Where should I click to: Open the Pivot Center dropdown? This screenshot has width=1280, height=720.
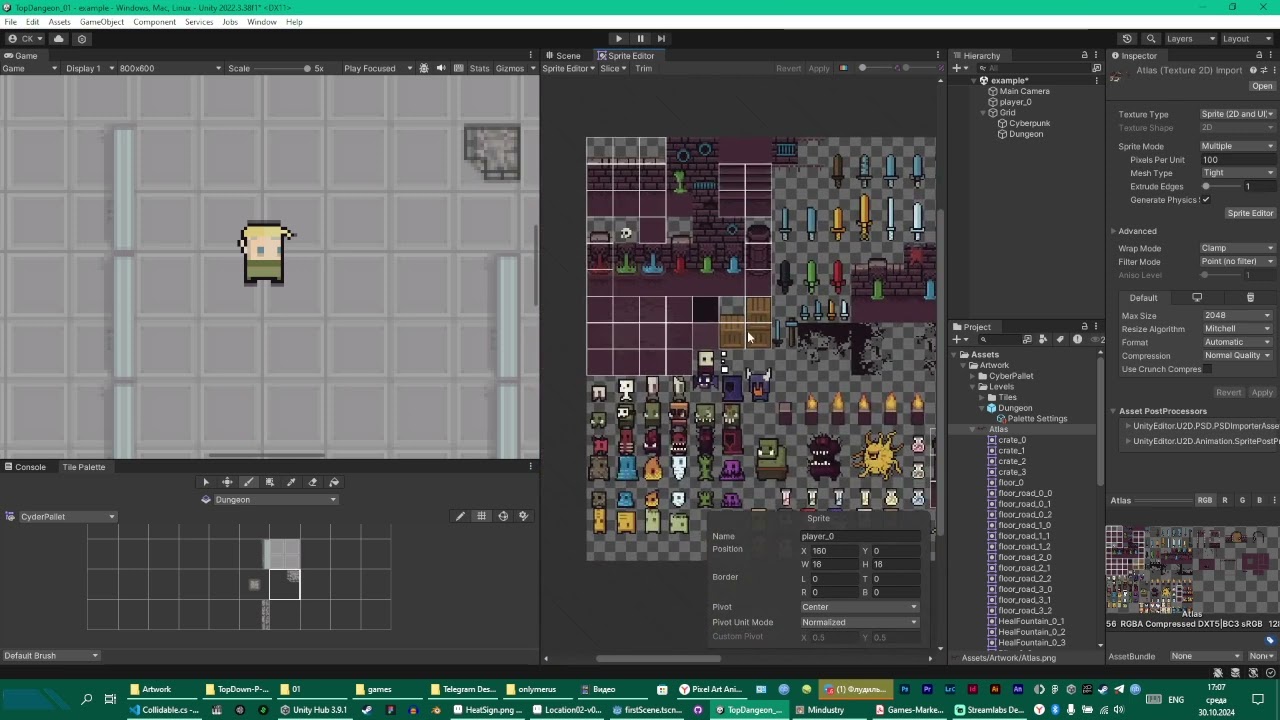coord(859,607)
